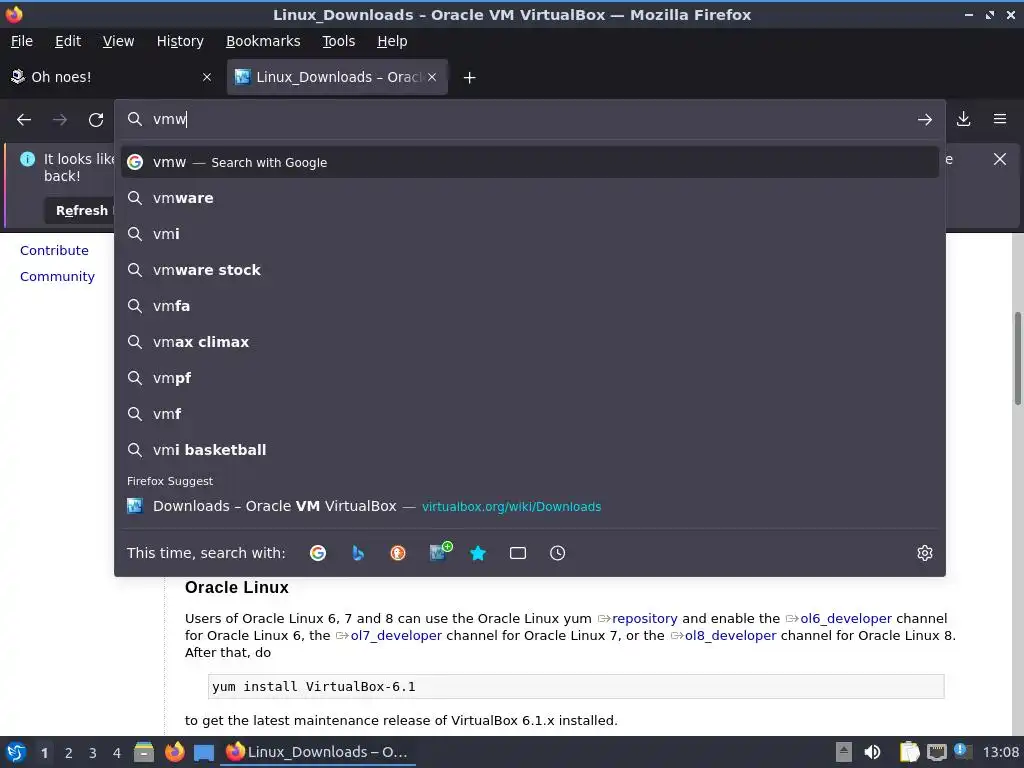Open the Contribute sidebar link
Screen dimensions: 1024x768
click(54, 250)
